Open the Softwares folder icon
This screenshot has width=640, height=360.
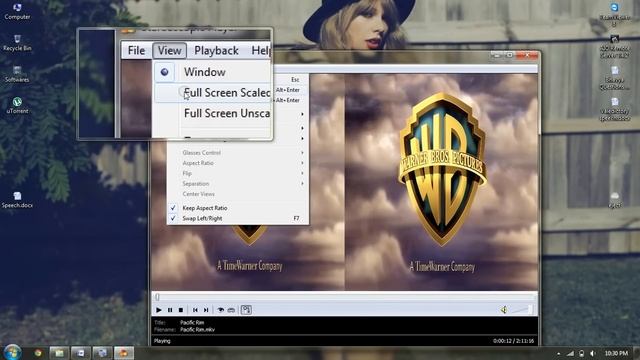(17, 74)
